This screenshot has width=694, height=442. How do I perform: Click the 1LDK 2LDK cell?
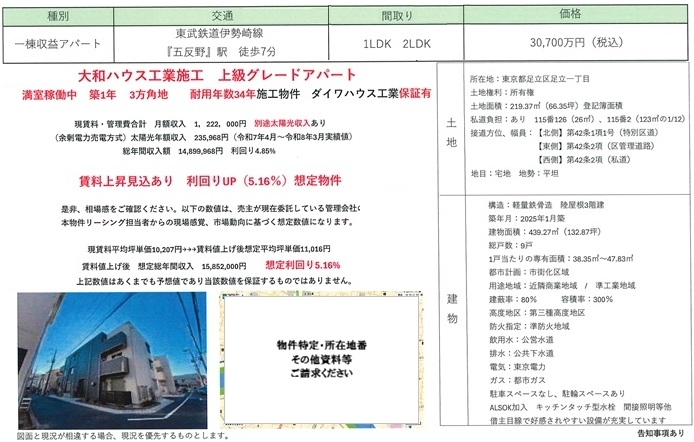click(x=396, y=43)
